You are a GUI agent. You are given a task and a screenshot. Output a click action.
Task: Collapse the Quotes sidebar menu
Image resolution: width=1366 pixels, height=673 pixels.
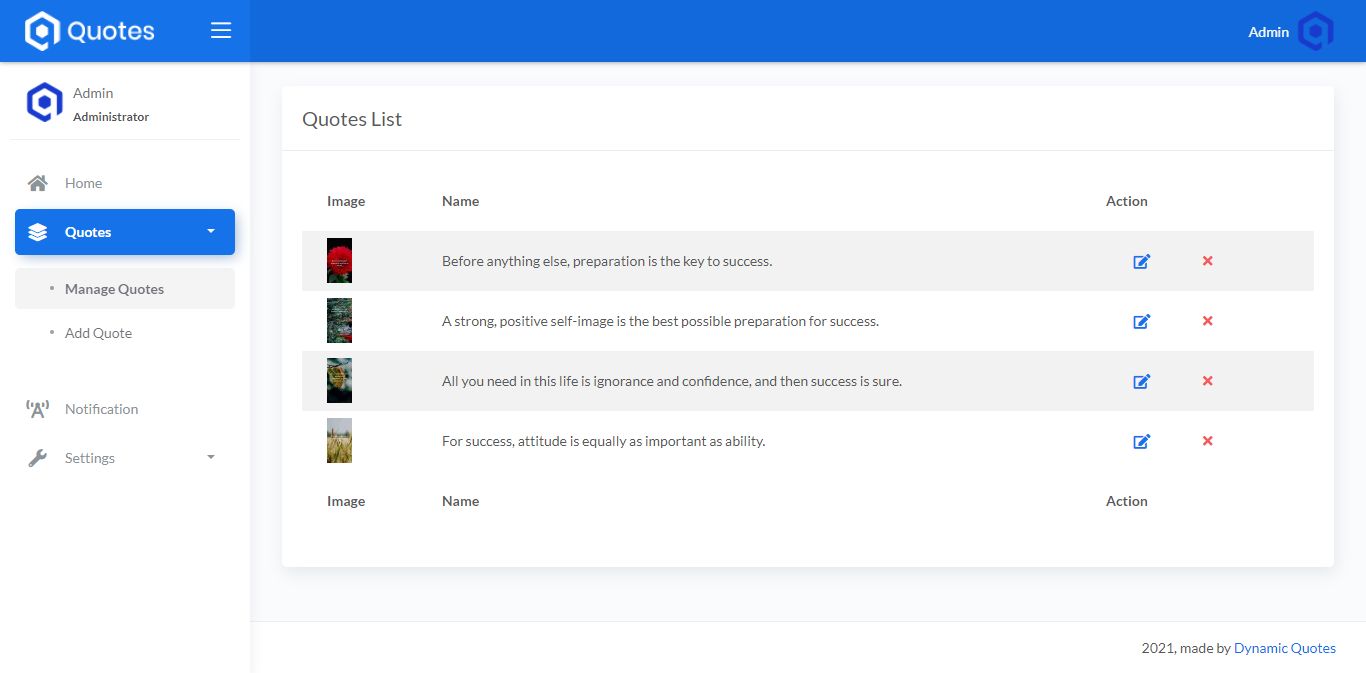point(125,232)
